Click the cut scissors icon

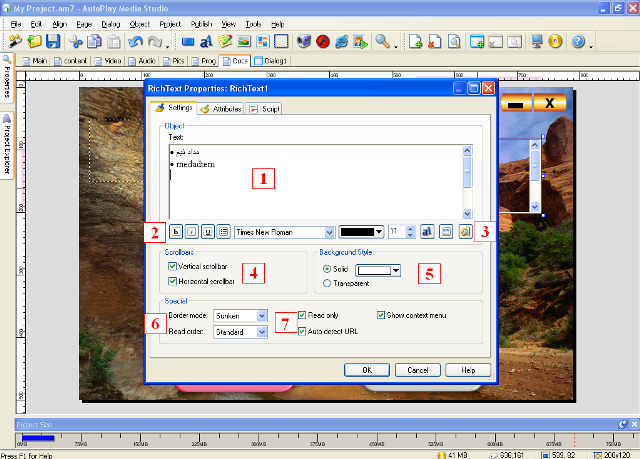tap(76, 42)
